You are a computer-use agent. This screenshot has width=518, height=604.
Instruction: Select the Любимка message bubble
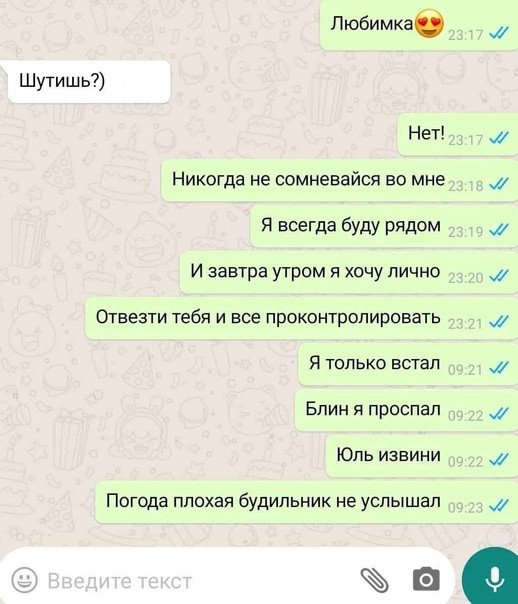coord(419,25)
